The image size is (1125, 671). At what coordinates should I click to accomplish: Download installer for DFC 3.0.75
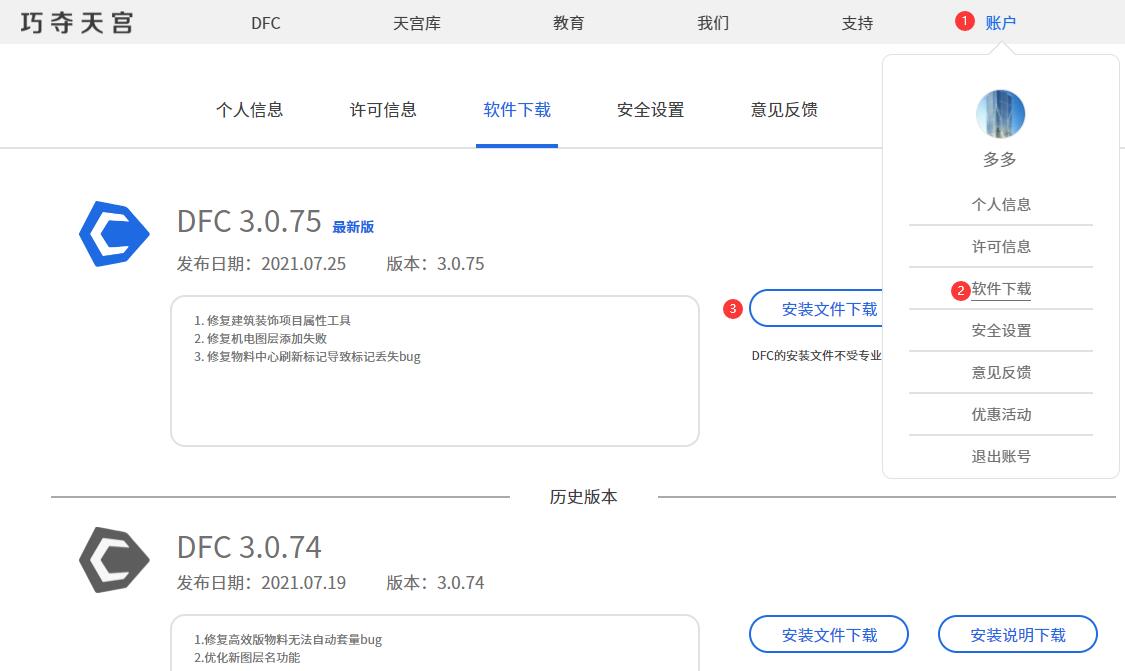coord(816,309)
